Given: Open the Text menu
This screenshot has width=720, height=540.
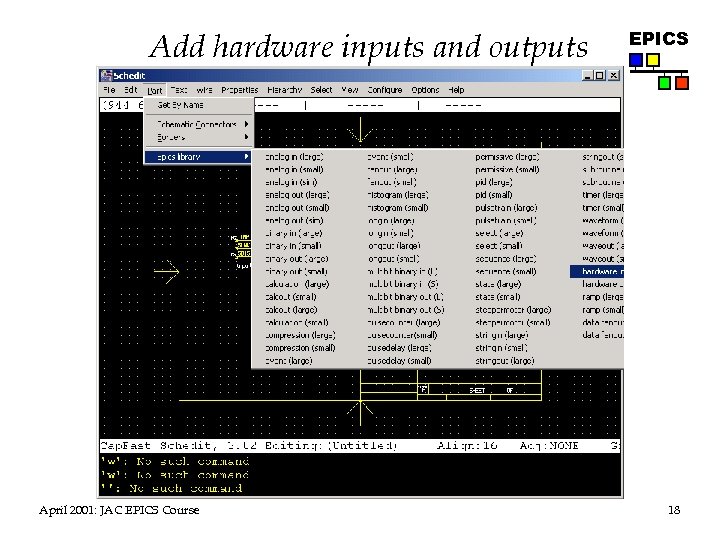Looking at the screenshot, I should [179, 90].
